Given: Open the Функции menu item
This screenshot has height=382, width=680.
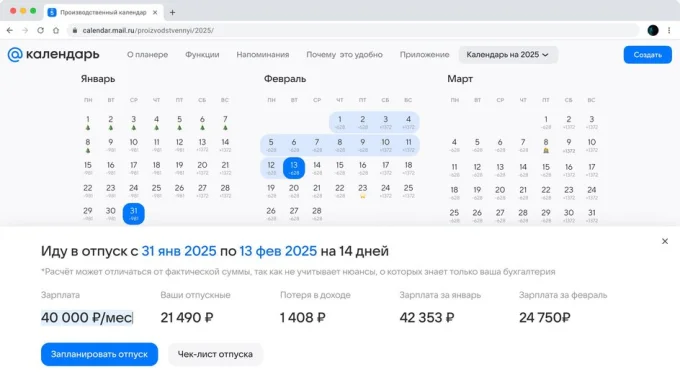Looking at the screenshot, I should 202,55.
